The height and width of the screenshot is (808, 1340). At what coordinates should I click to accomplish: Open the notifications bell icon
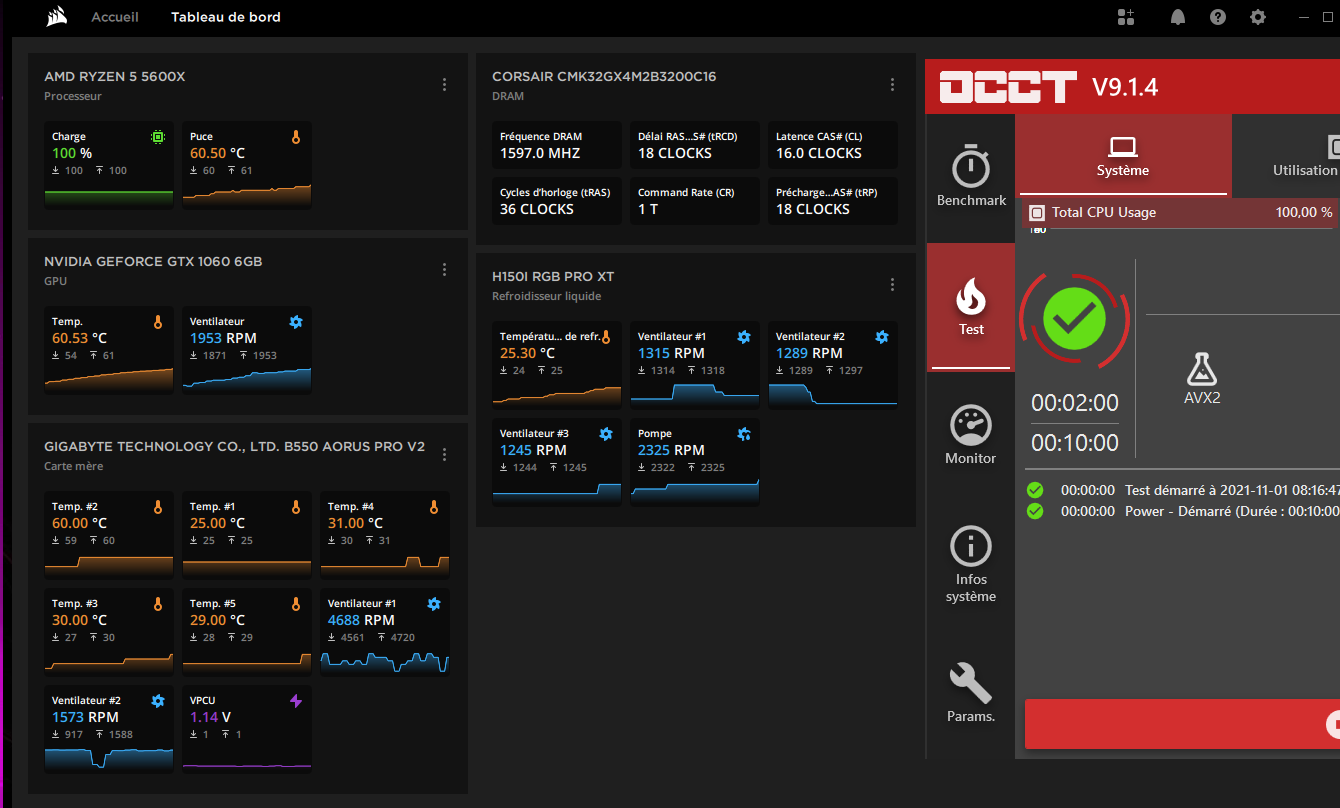click(x=1178, y=17)
